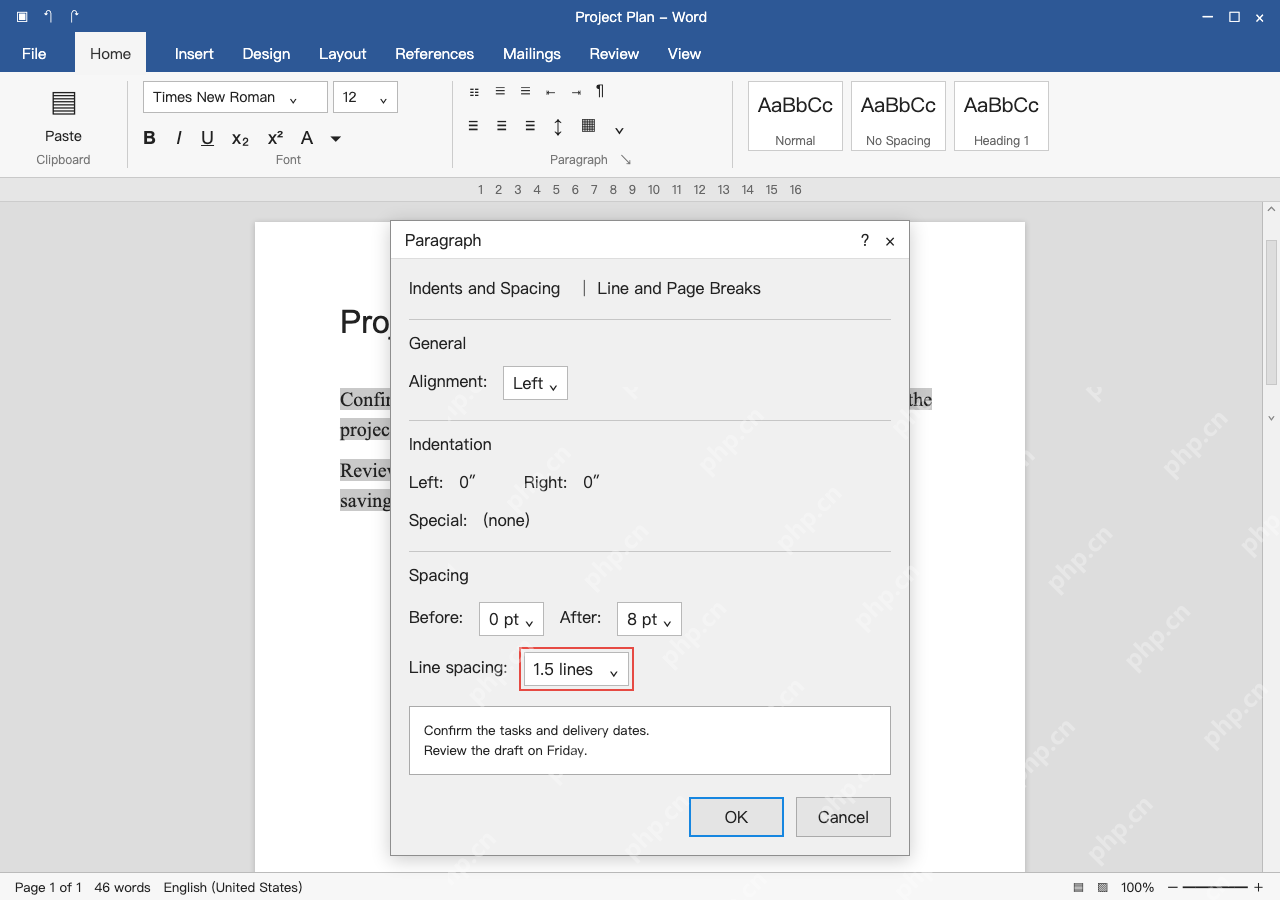The image size is (1280, 900).
Task: Select the Home ribbon tab
Action: click(110, 54)
